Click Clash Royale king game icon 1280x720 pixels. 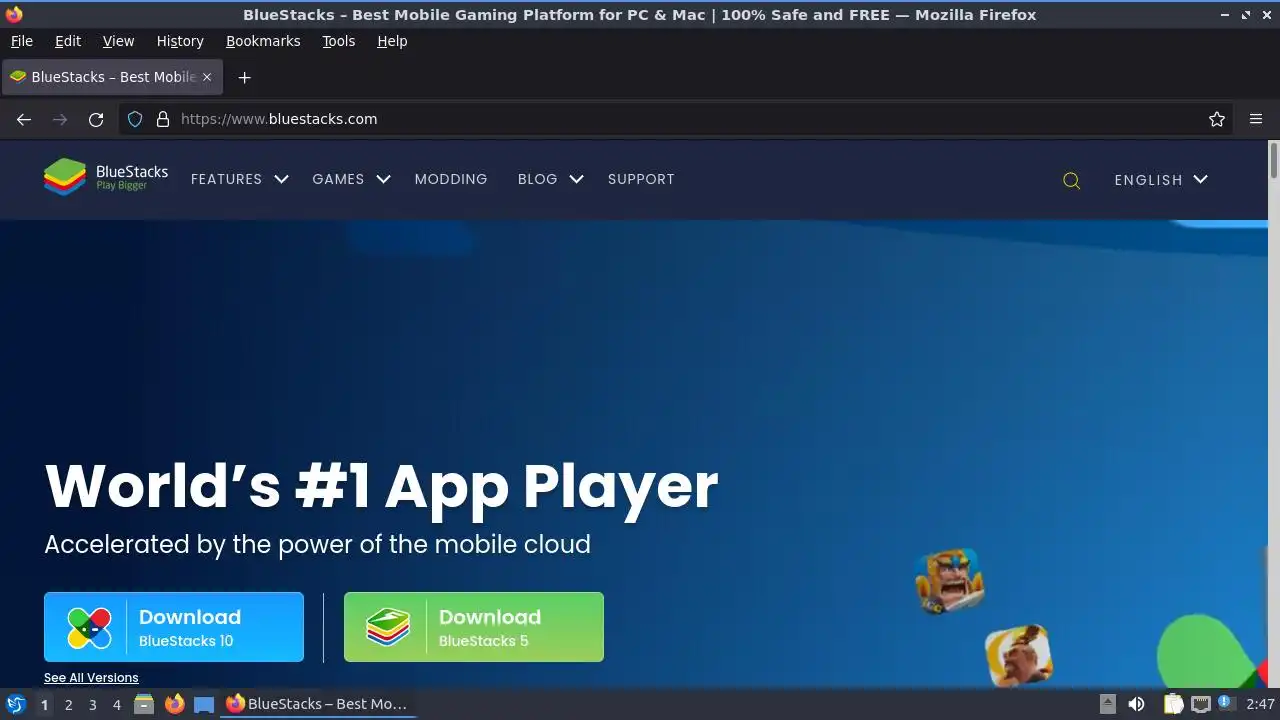pos(949,580)
